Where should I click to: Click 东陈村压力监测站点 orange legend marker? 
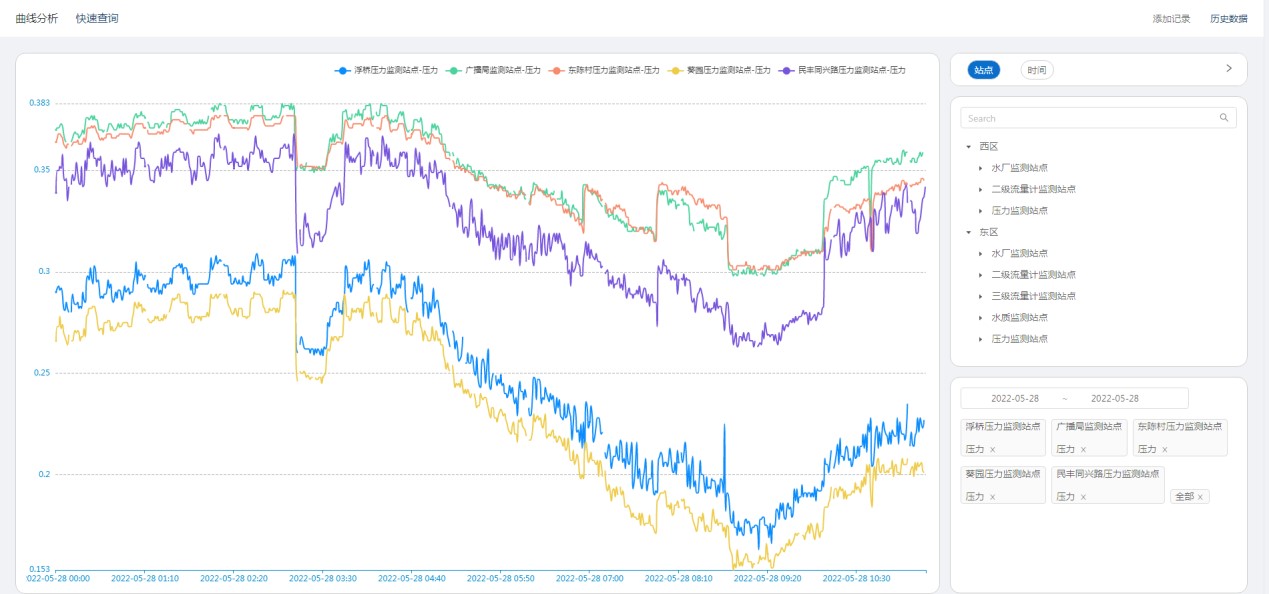coord(557,70)
